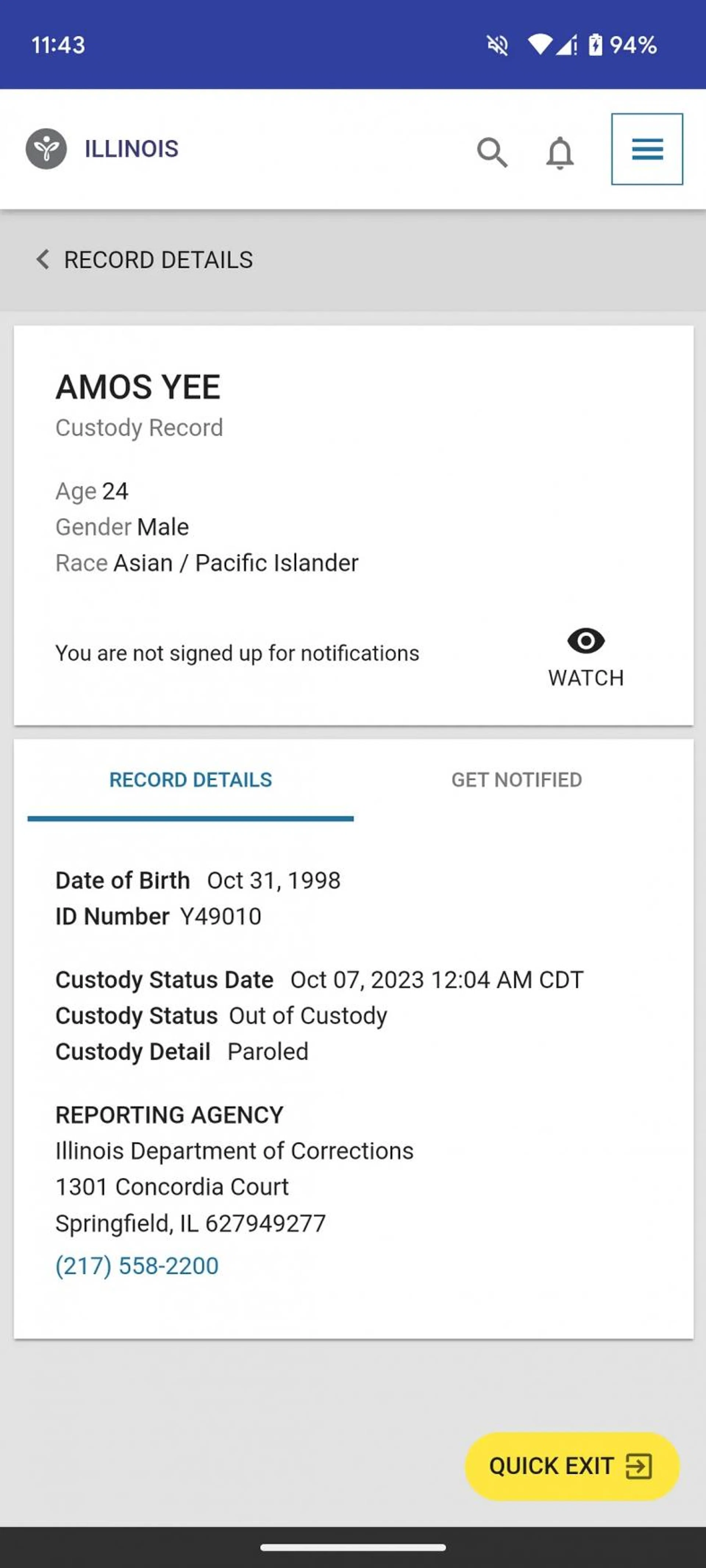
Task: Tap the search magnifier icon
Action: (x=492, y=151)
